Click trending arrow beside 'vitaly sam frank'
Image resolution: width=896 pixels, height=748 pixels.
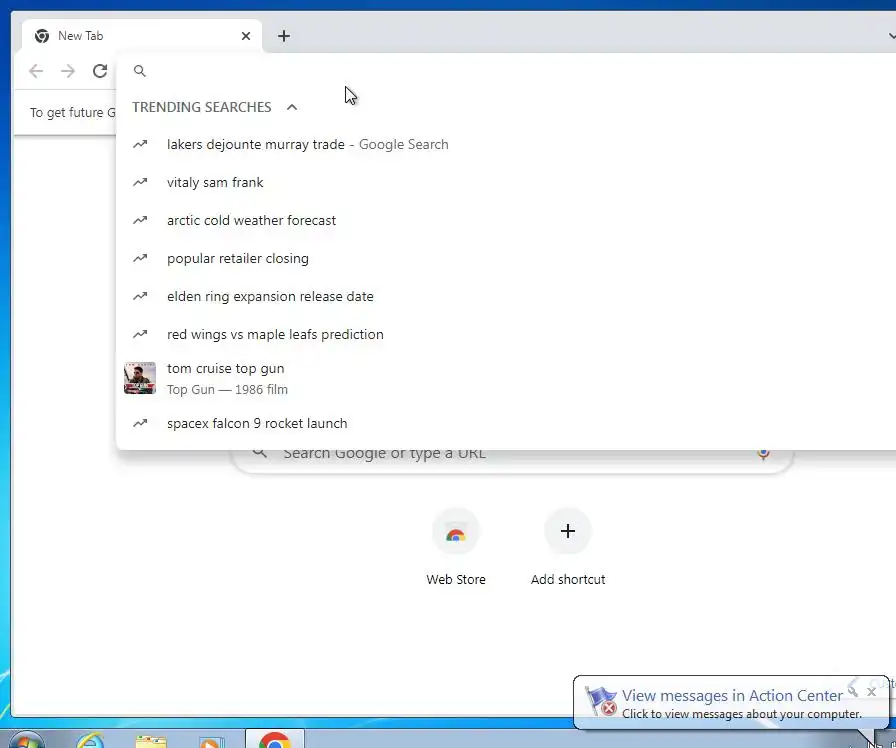click(140, 182)
